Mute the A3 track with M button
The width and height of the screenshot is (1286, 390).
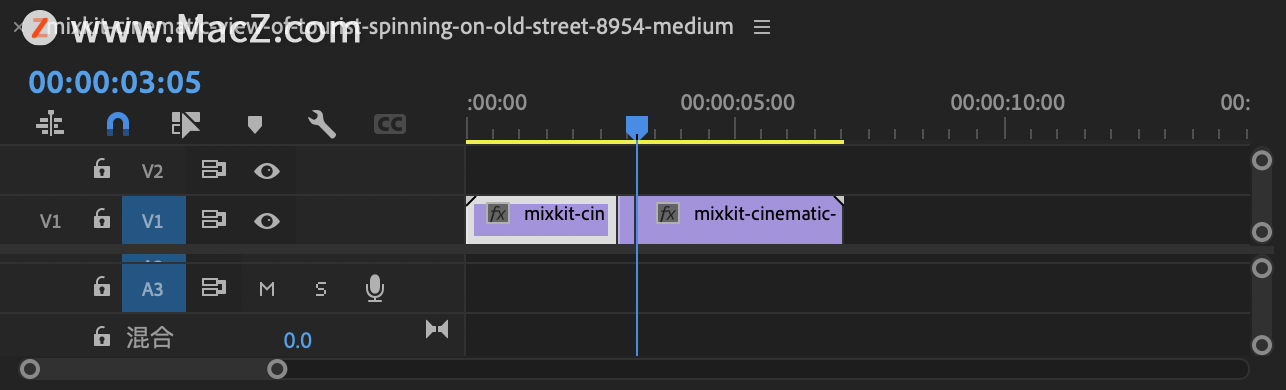click(x=267, y=289)
